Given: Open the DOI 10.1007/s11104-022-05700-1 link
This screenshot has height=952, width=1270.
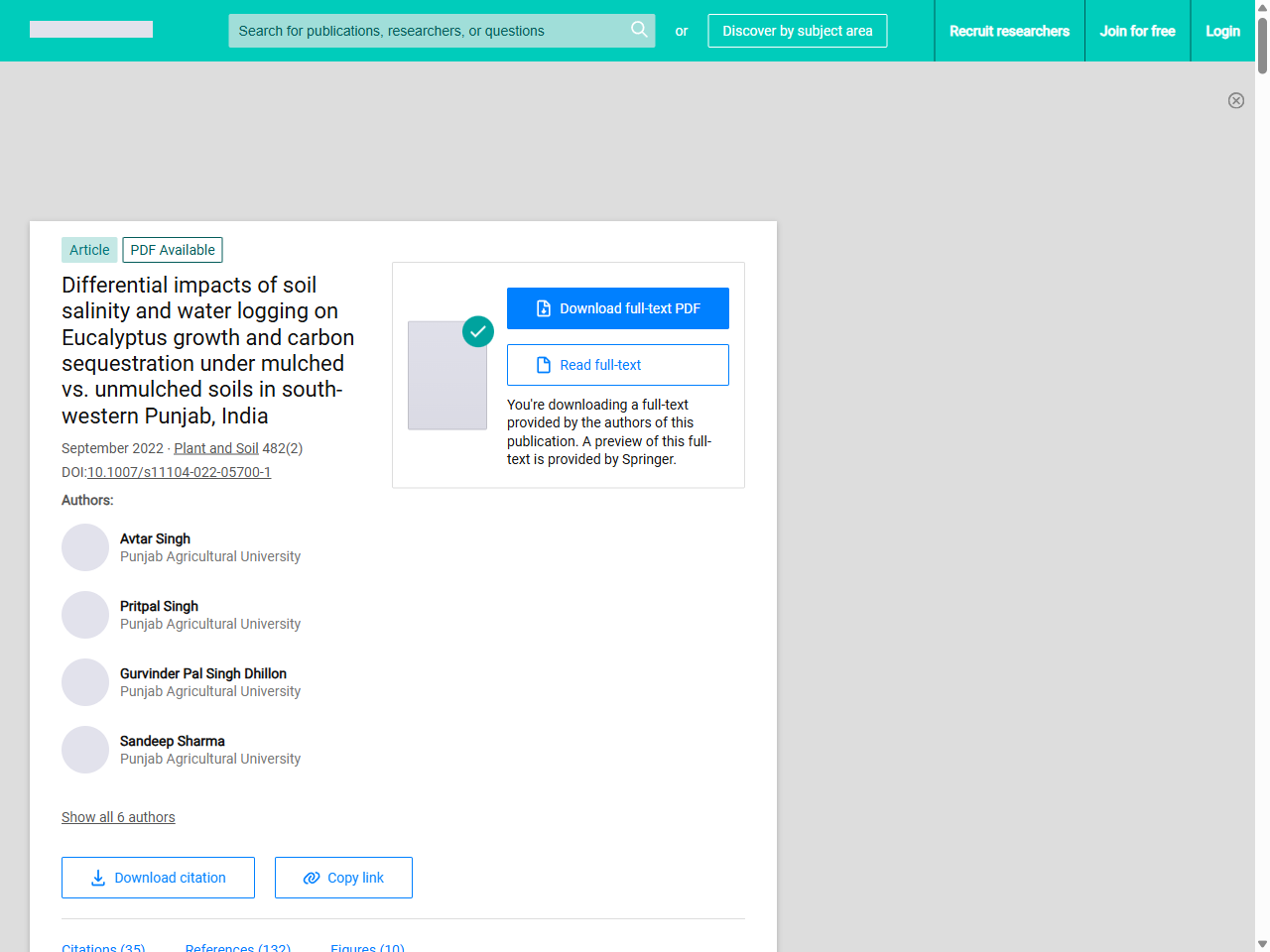Looking at the screenshot, I should (x=179, y=472).
